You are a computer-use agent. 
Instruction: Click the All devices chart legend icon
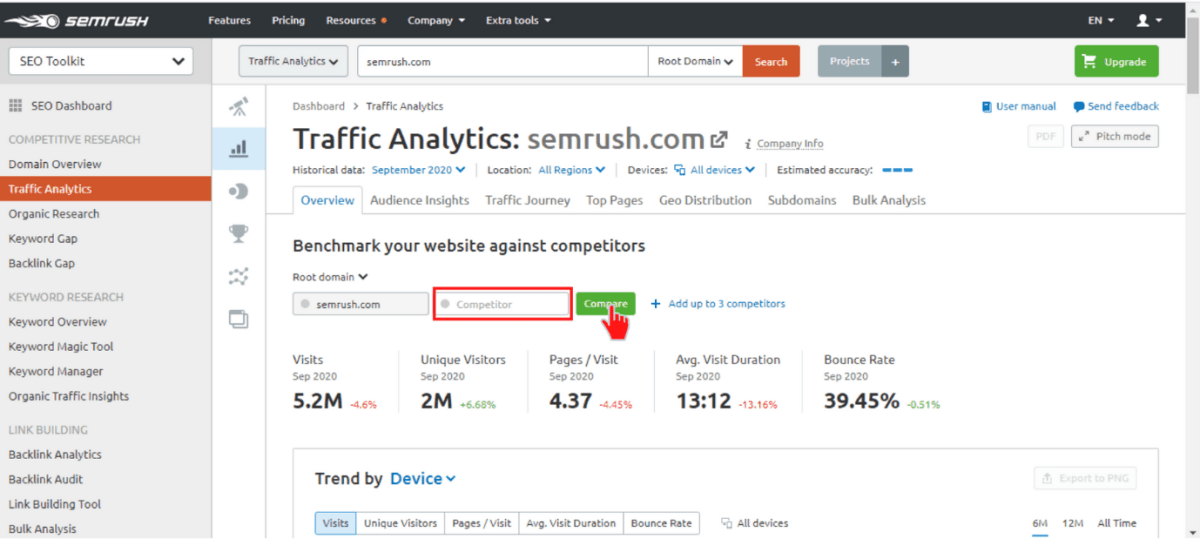727,523
